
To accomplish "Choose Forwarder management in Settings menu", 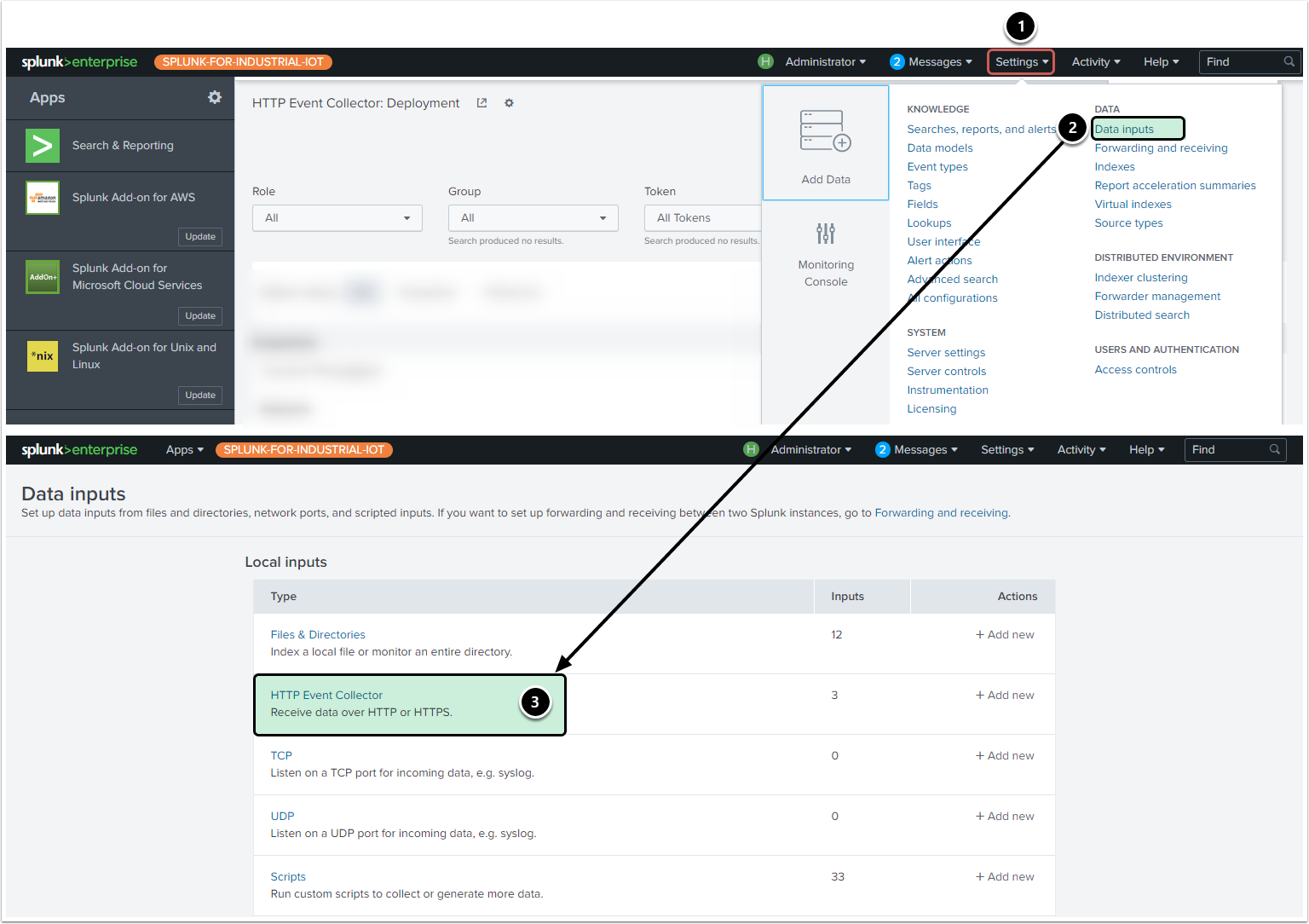I will [x=1157, y=297].
